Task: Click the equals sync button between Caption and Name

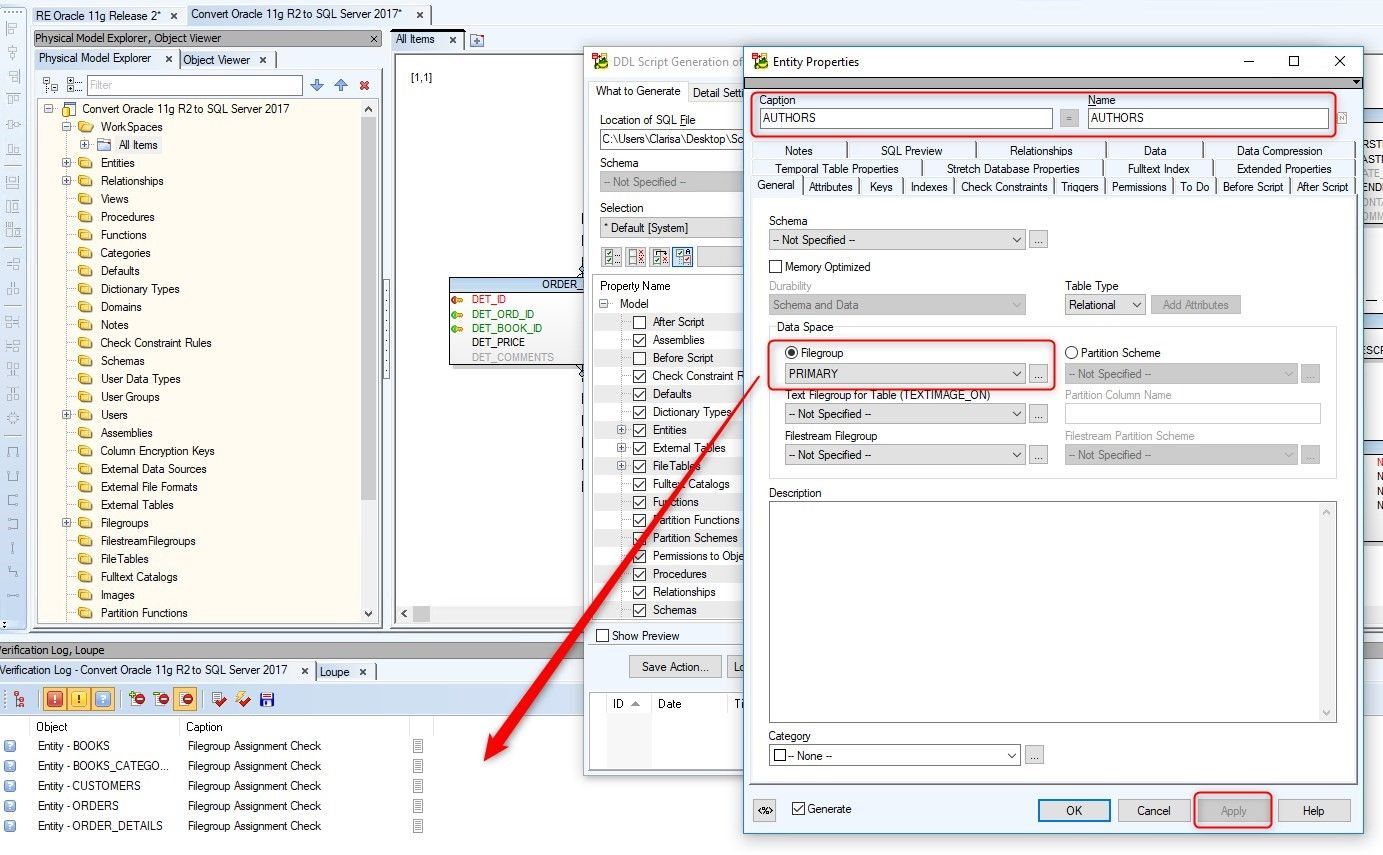Action: 1069,118
